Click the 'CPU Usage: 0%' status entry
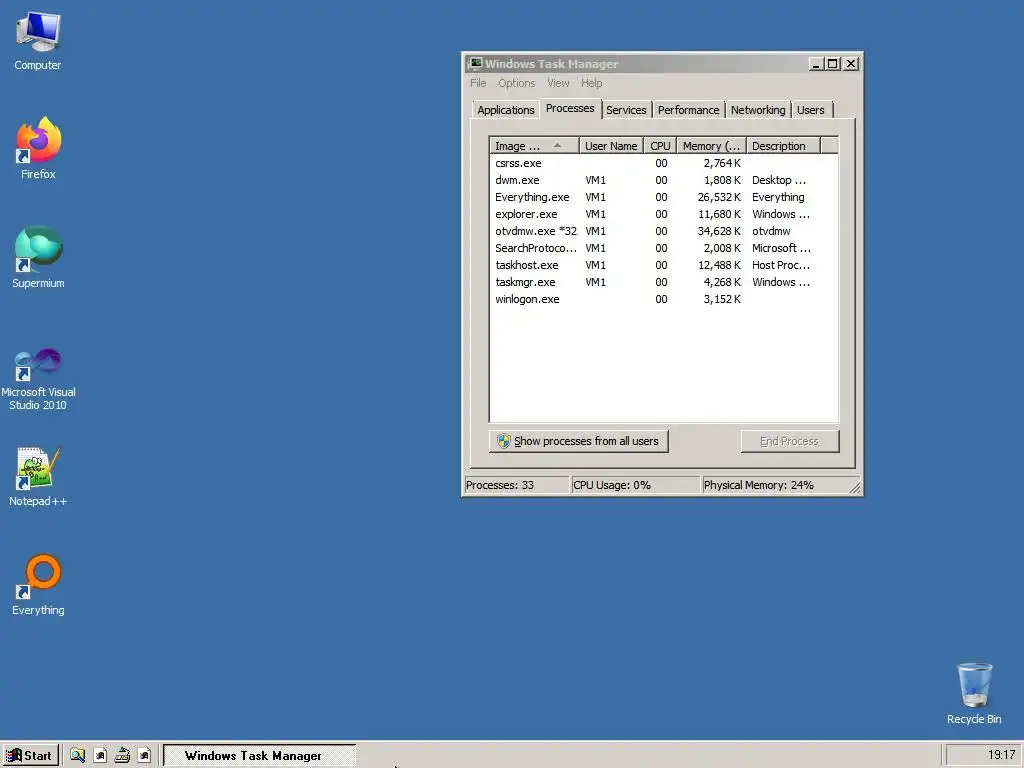 tap(635, 485)
